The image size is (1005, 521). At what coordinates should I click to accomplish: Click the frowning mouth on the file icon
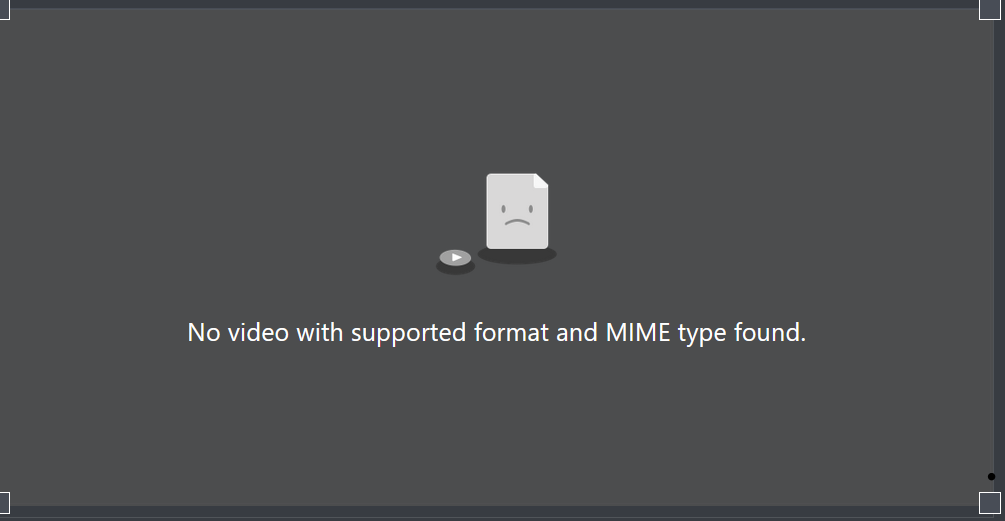coord(517,222)
